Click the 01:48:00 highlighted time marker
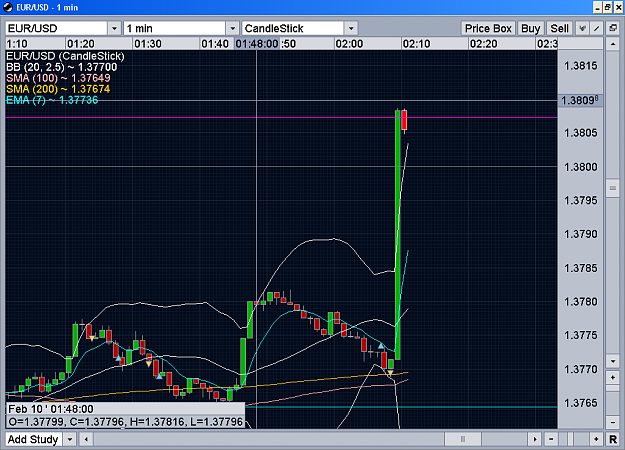This screenshot has height=450, width=625. [257, 43]
